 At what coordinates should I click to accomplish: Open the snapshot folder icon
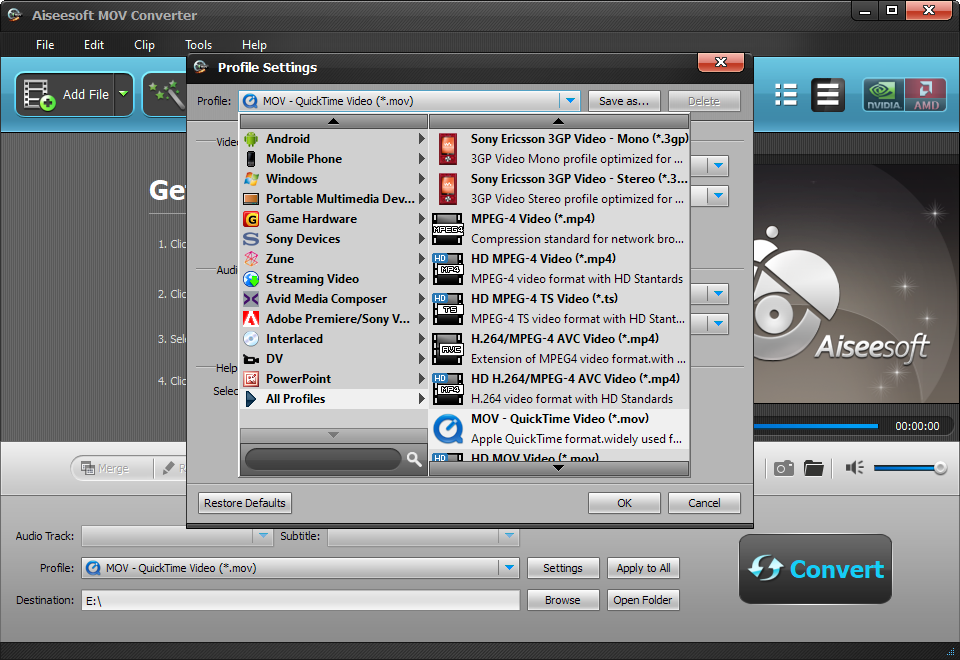(x=814, y=468)
